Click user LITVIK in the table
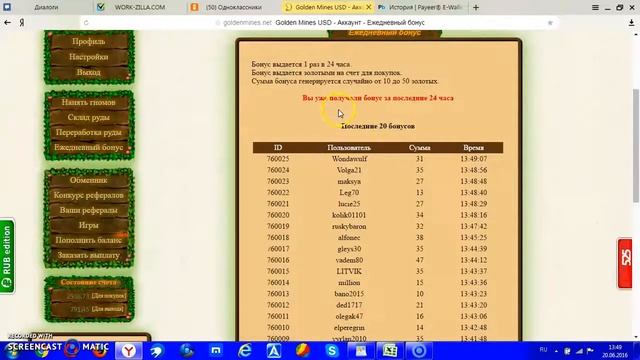Screen dimensions: 640x360 pos(349,271)
